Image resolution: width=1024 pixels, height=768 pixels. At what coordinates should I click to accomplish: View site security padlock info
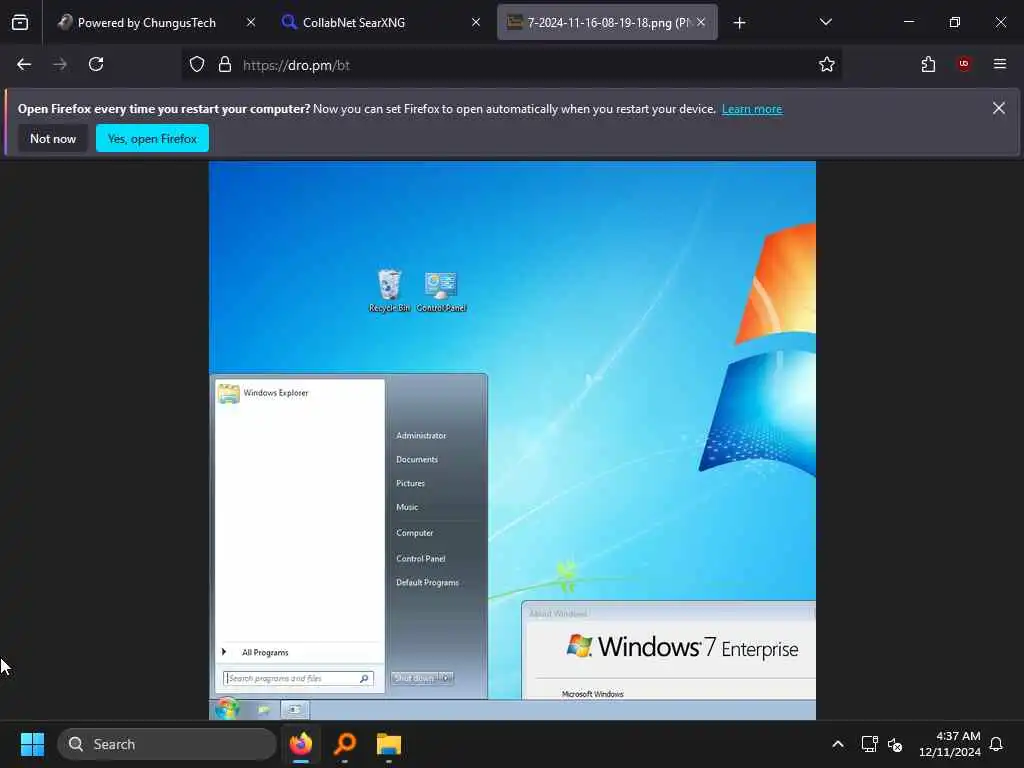(x=225, y=65)
